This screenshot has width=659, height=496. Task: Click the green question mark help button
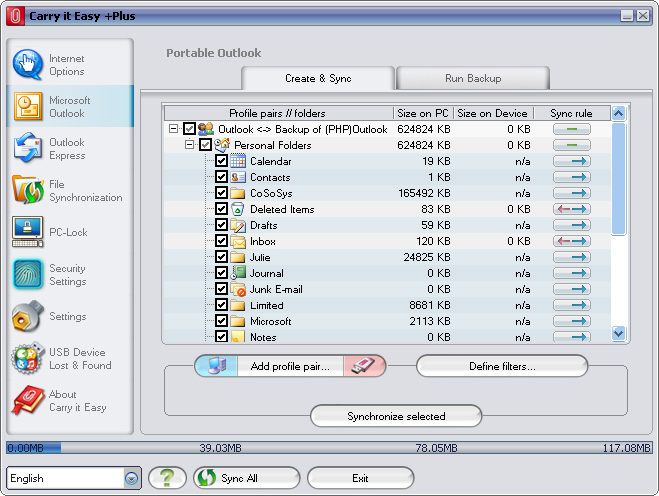pyautogui.click(x=167, y=478)
